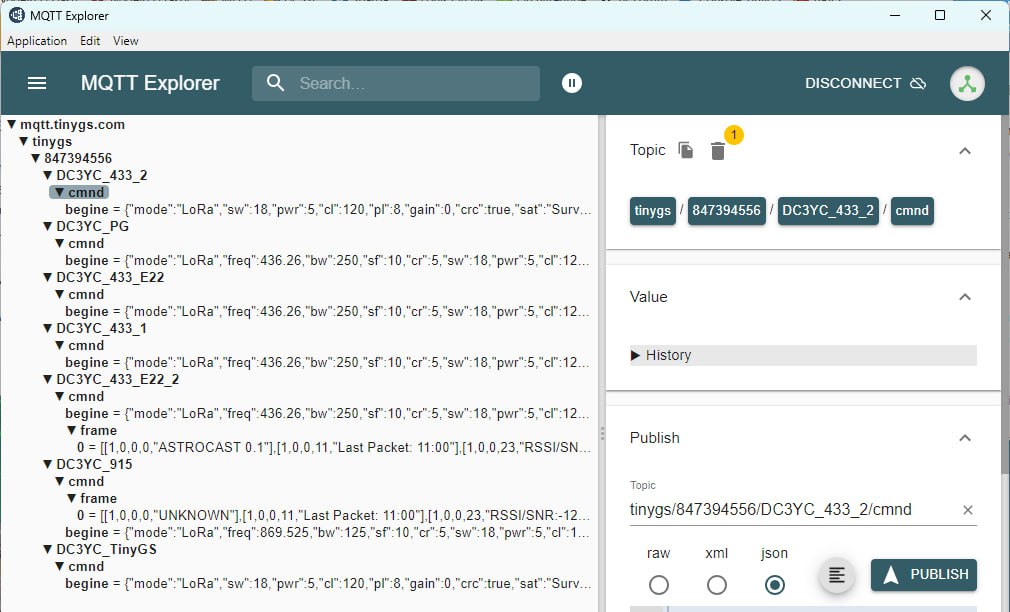This screenshot has width=1010, height=612.
Task: Click the cmnd topic breadcrumb chip
Action: coord(912,211)
